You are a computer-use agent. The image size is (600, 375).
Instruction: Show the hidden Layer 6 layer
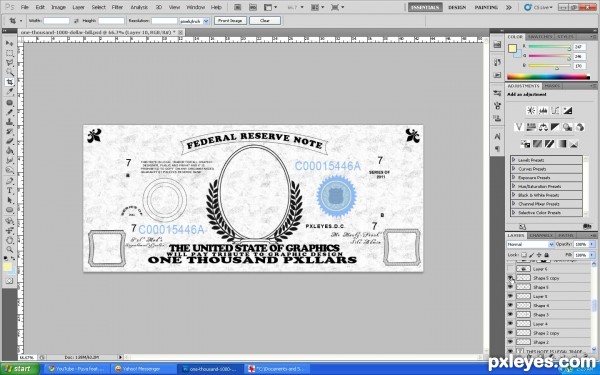pyautogui.click(x=510, y=269)
